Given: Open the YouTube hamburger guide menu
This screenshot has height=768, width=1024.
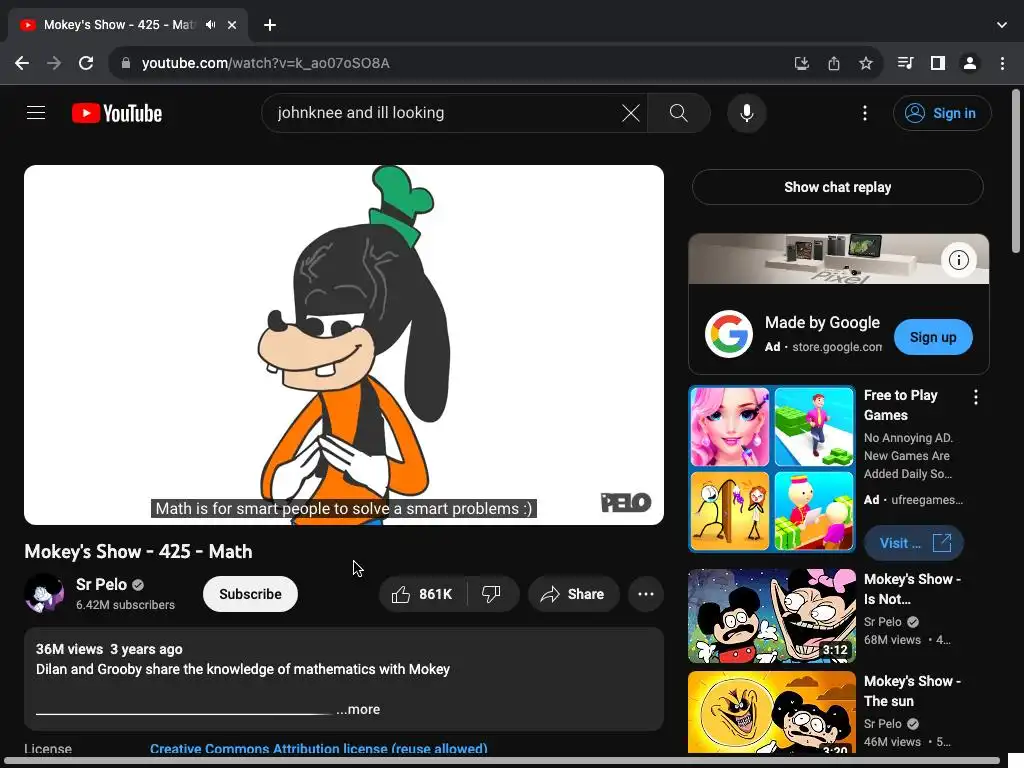Looking at the screenshot, I should point(36,113).
